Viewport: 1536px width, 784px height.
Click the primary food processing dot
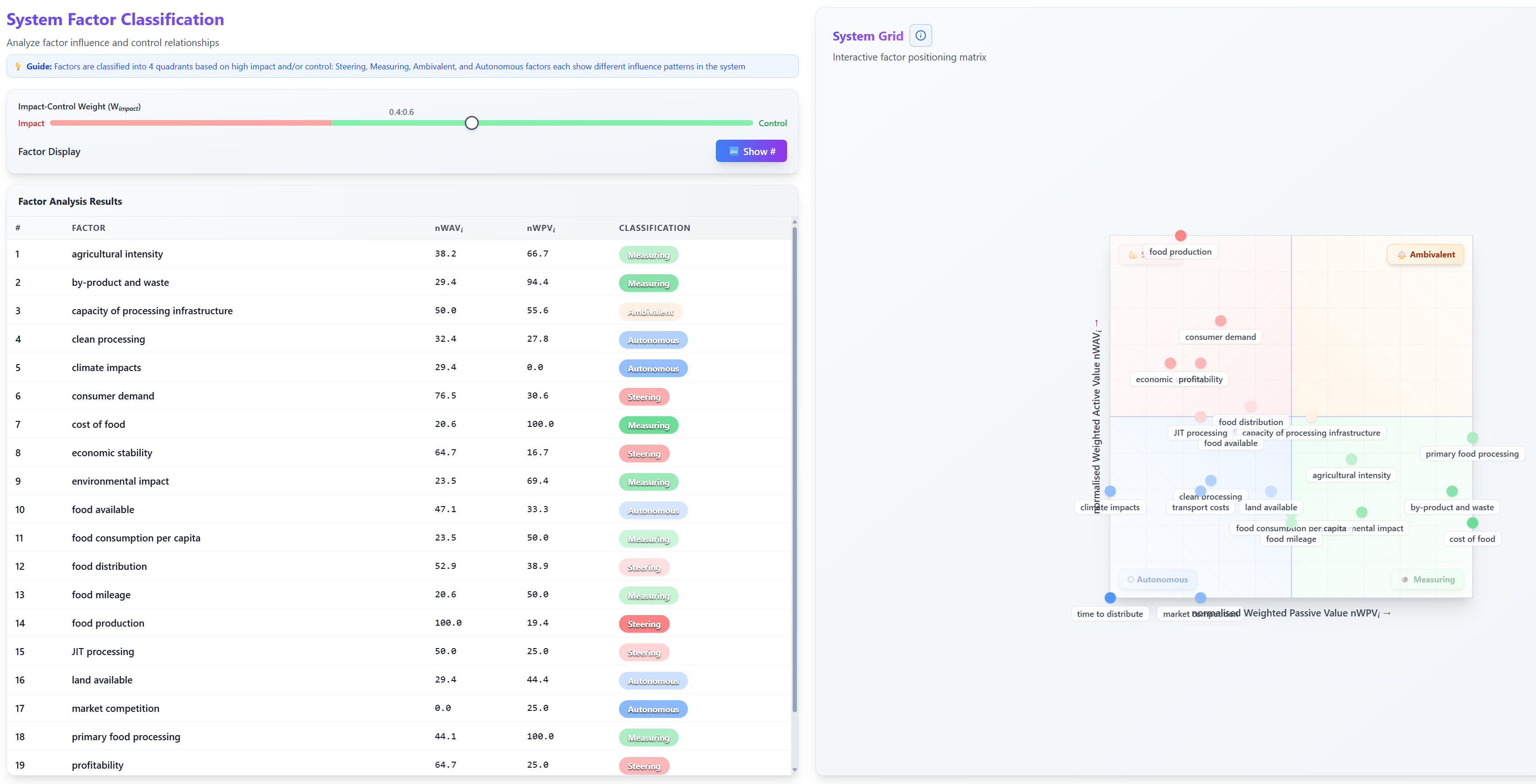[1472, 438]
